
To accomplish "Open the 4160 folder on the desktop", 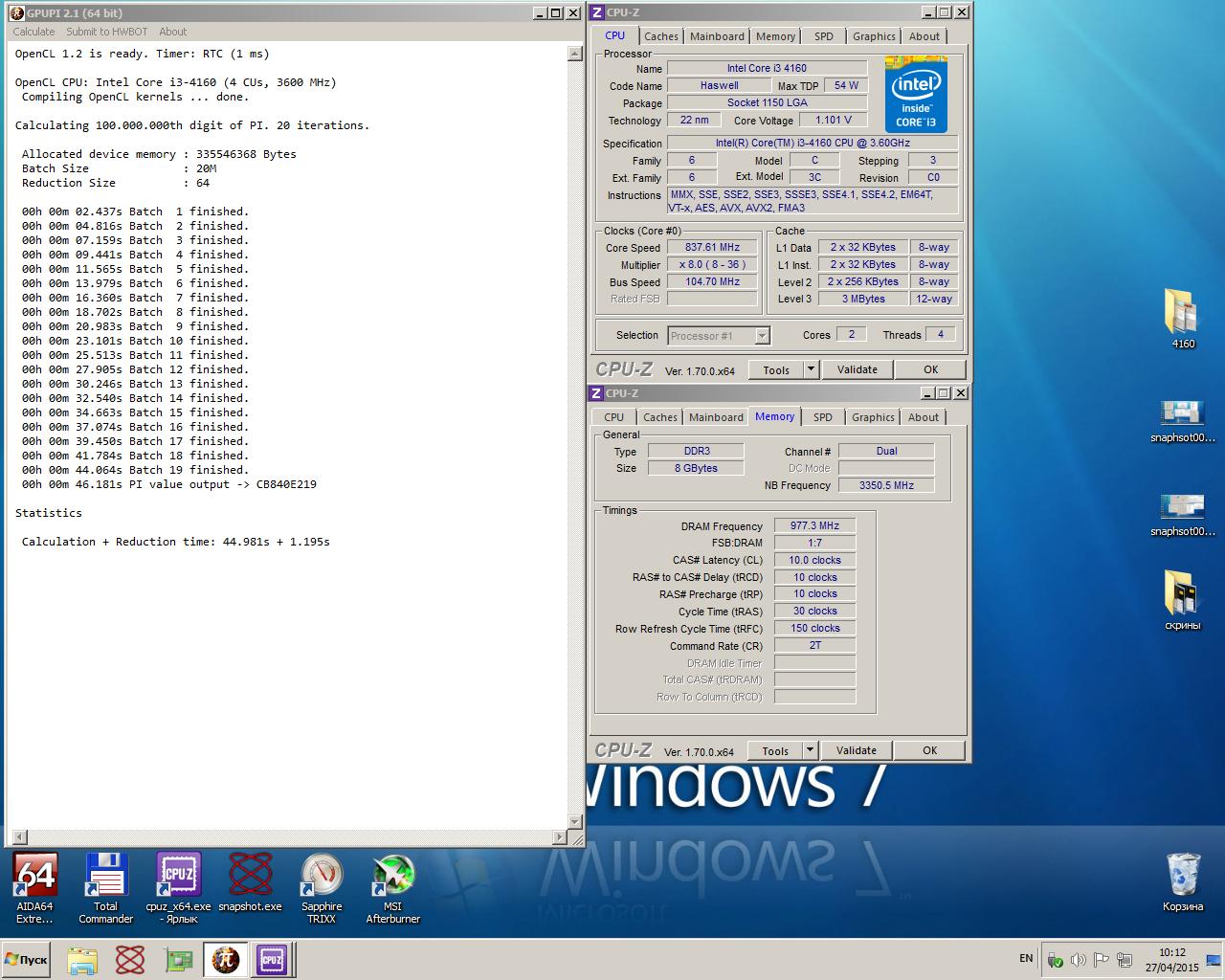I will (x=1183, y=319).
